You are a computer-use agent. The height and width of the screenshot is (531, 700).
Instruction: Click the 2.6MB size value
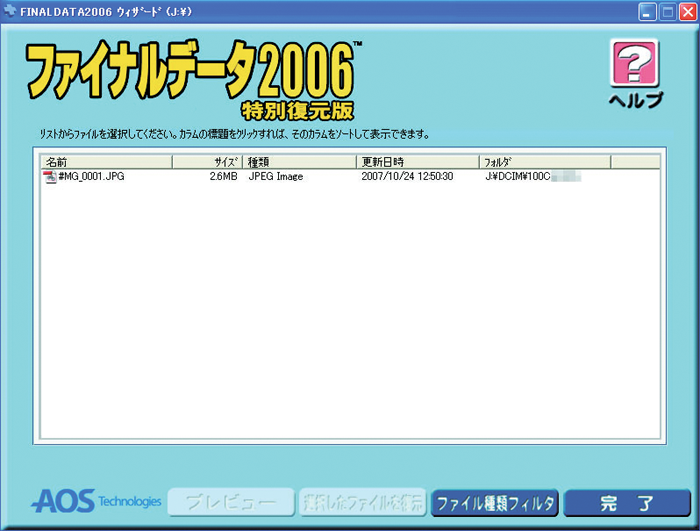(x=223, y=176)
